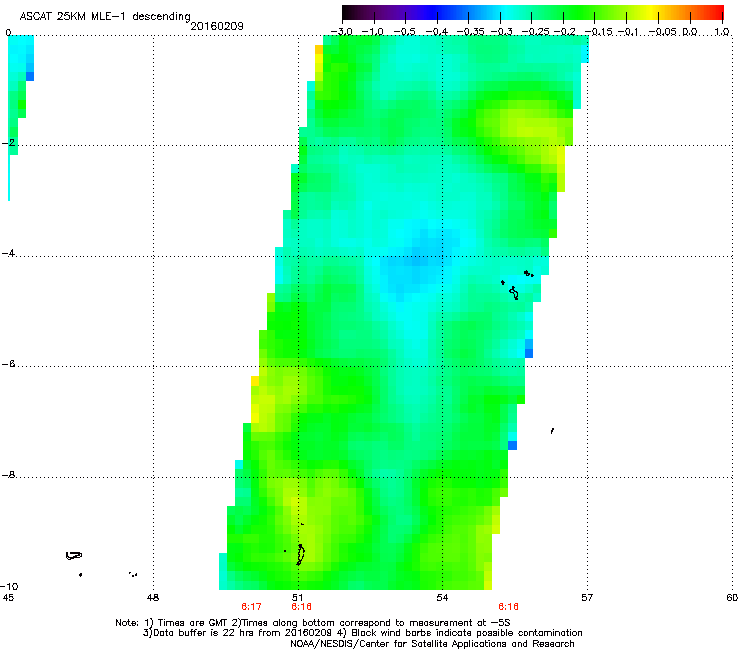Click the large island outline near longitude 45

(x=74, y=556)
